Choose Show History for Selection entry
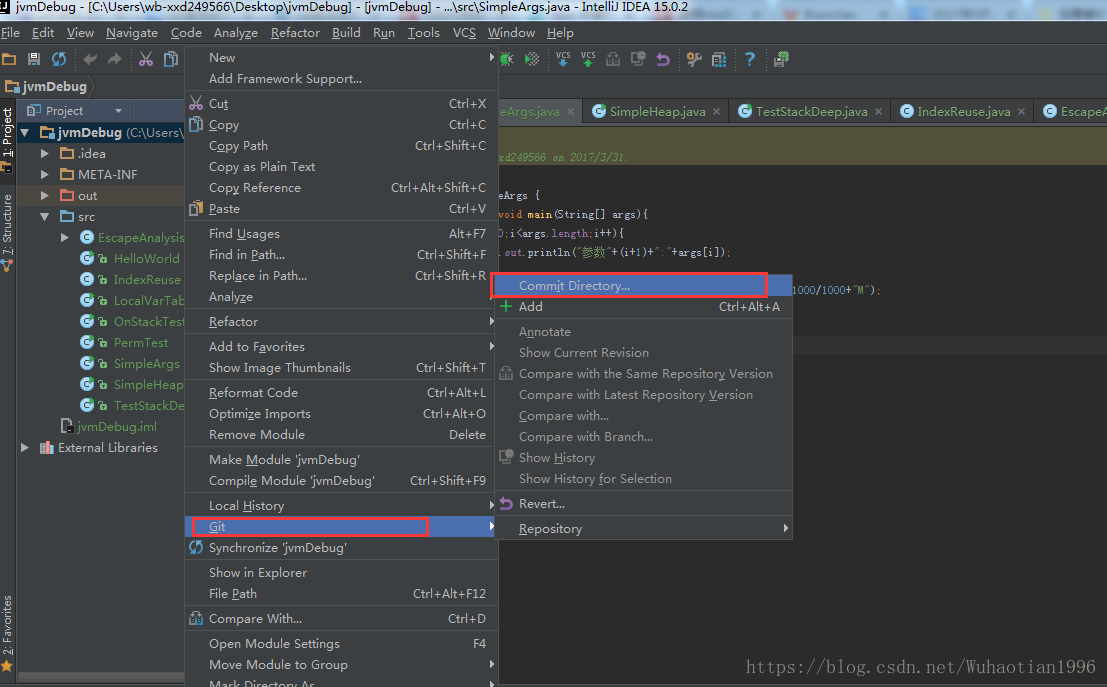The width and height of the screenshot is (1107, 687). pos(643,479)
